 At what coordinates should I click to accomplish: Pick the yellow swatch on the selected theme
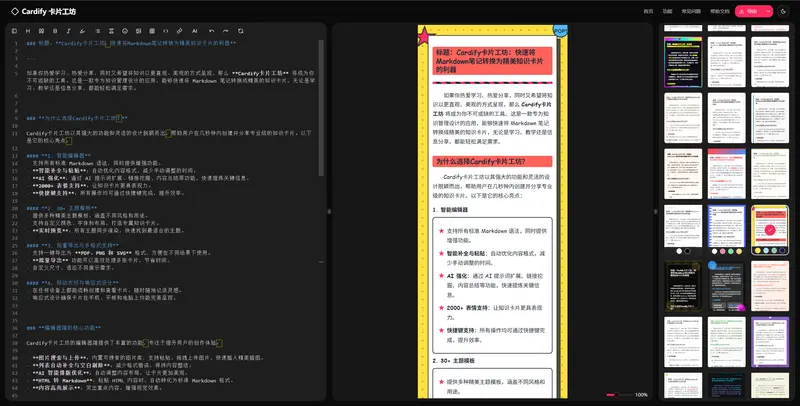758,251
